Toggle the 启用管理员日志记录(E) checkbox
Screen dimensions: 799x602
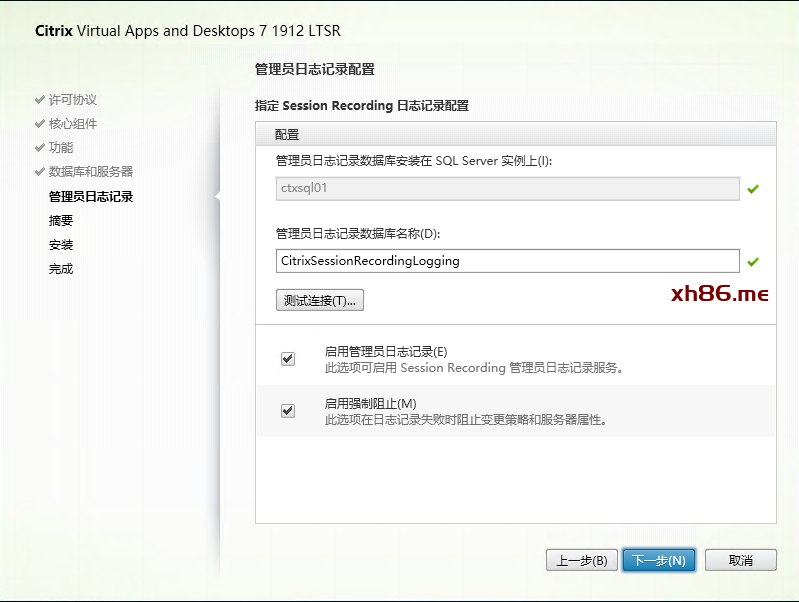tap(288, 359)
